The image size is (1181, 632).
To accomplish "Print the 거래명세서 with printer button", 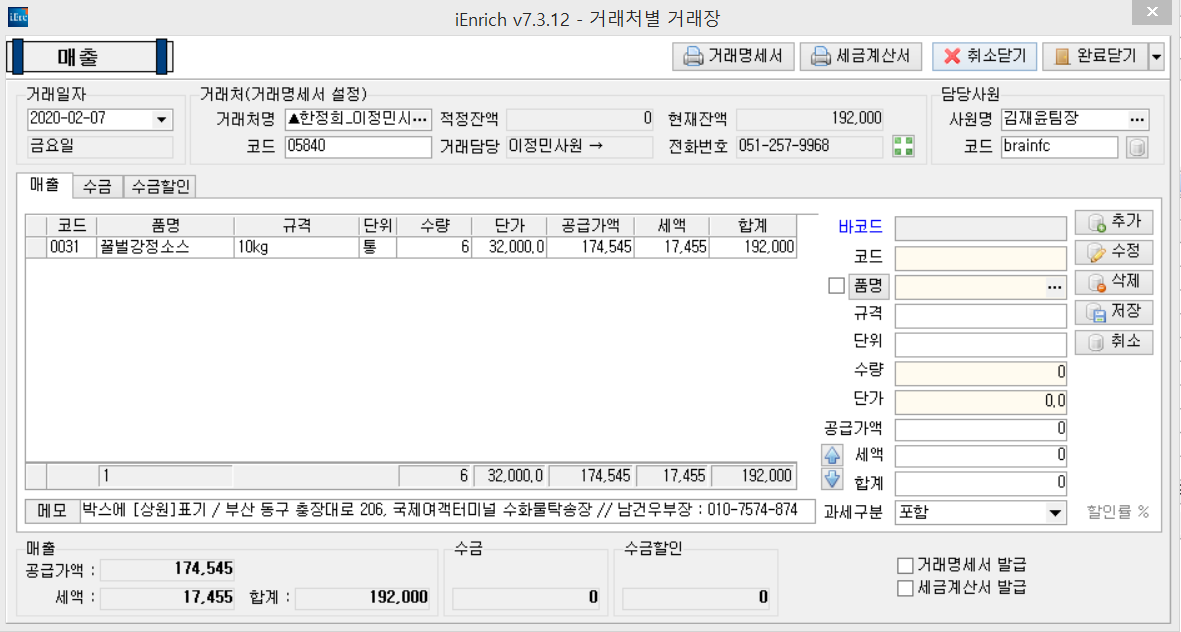I will (734, 57).
